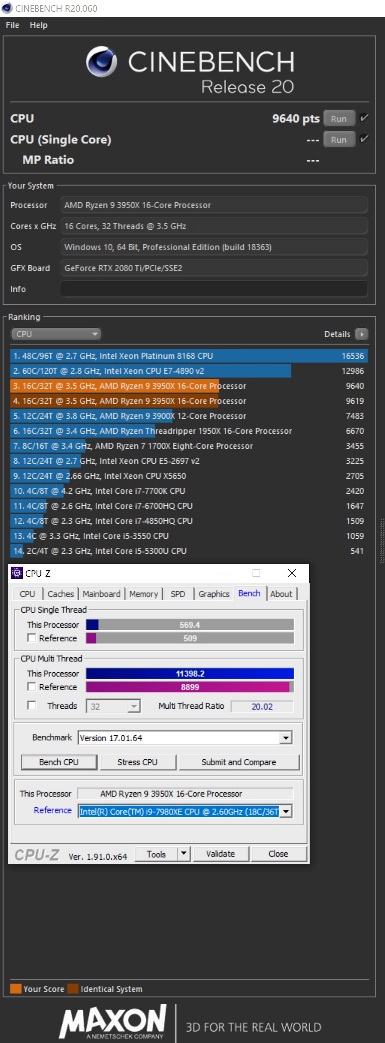Select ranking row Intel Xeon Platinum 8168 CPU

189,356
